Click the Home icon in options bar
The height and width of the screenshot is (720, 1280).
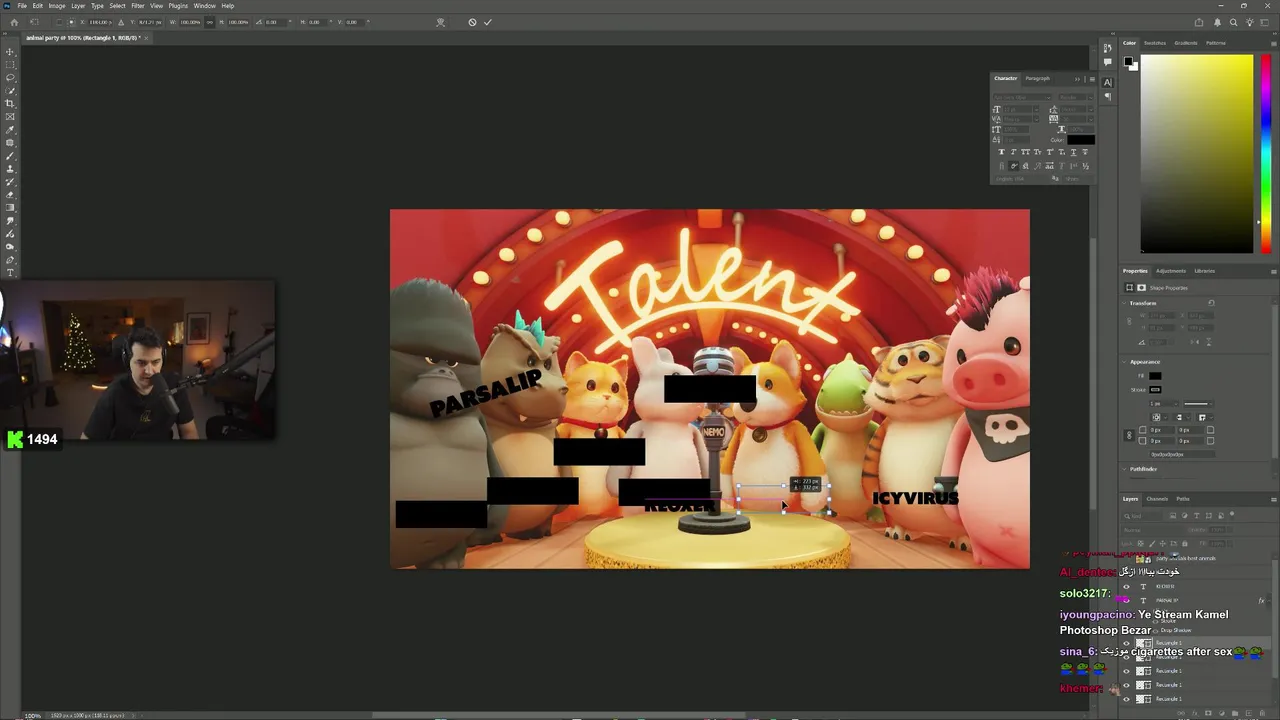14,22
